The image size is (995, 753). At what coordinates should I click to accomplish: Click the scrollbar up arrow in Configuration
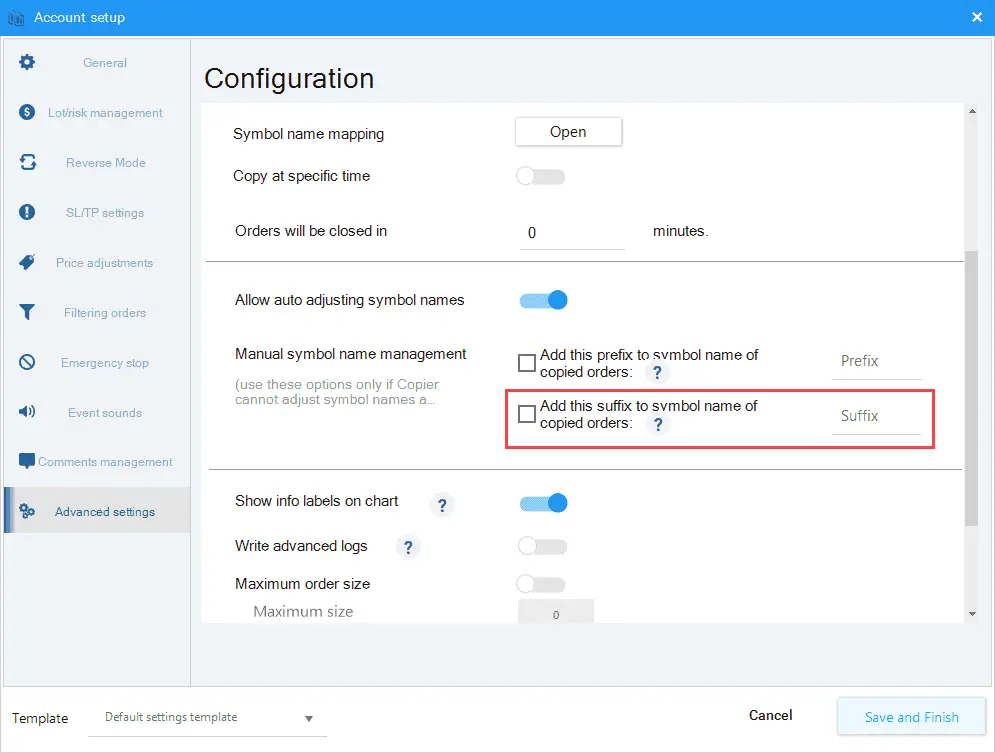pos(972,111)
